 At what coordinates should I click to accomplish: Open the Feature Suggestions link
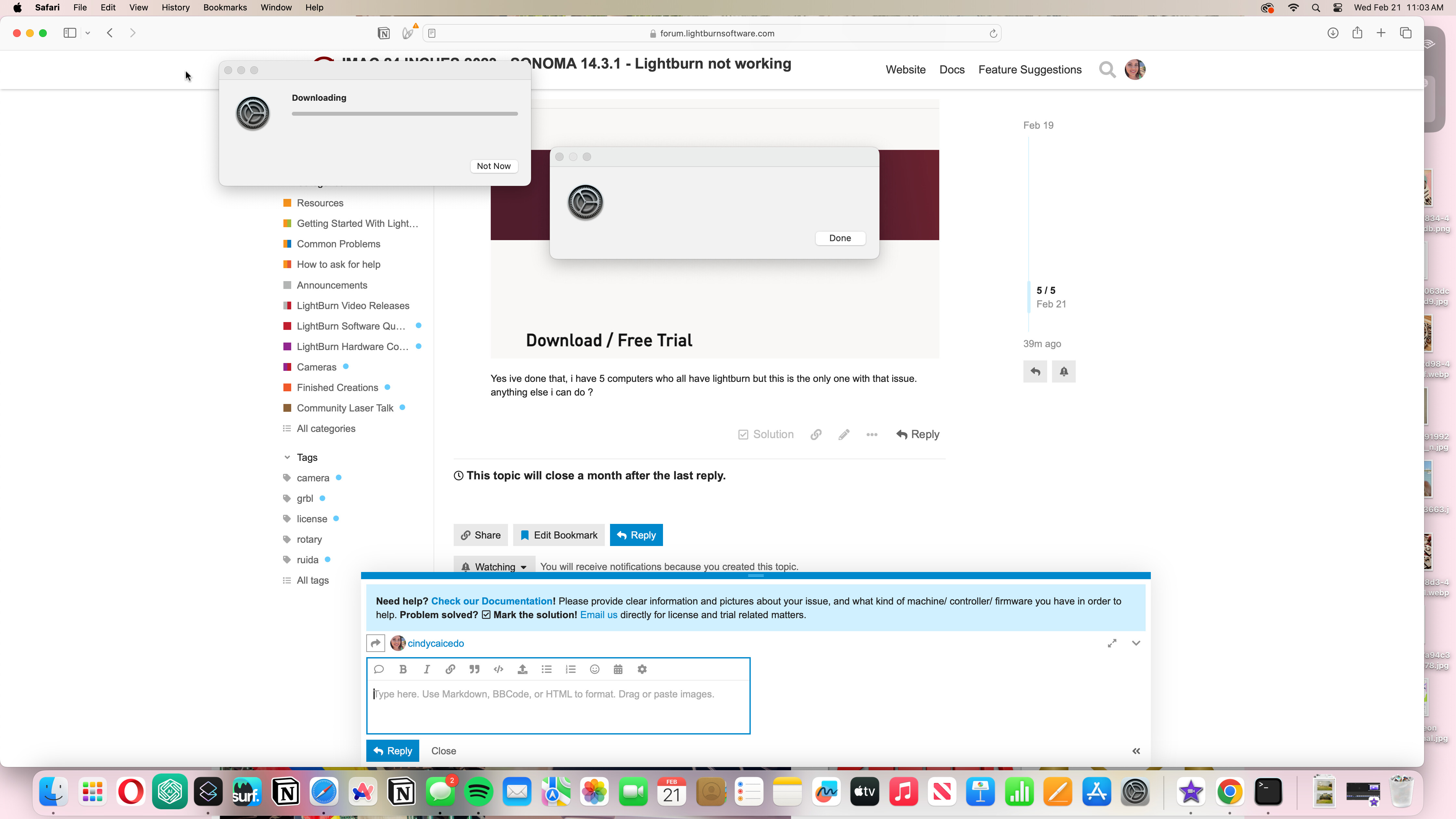[x=1030, y=70]
